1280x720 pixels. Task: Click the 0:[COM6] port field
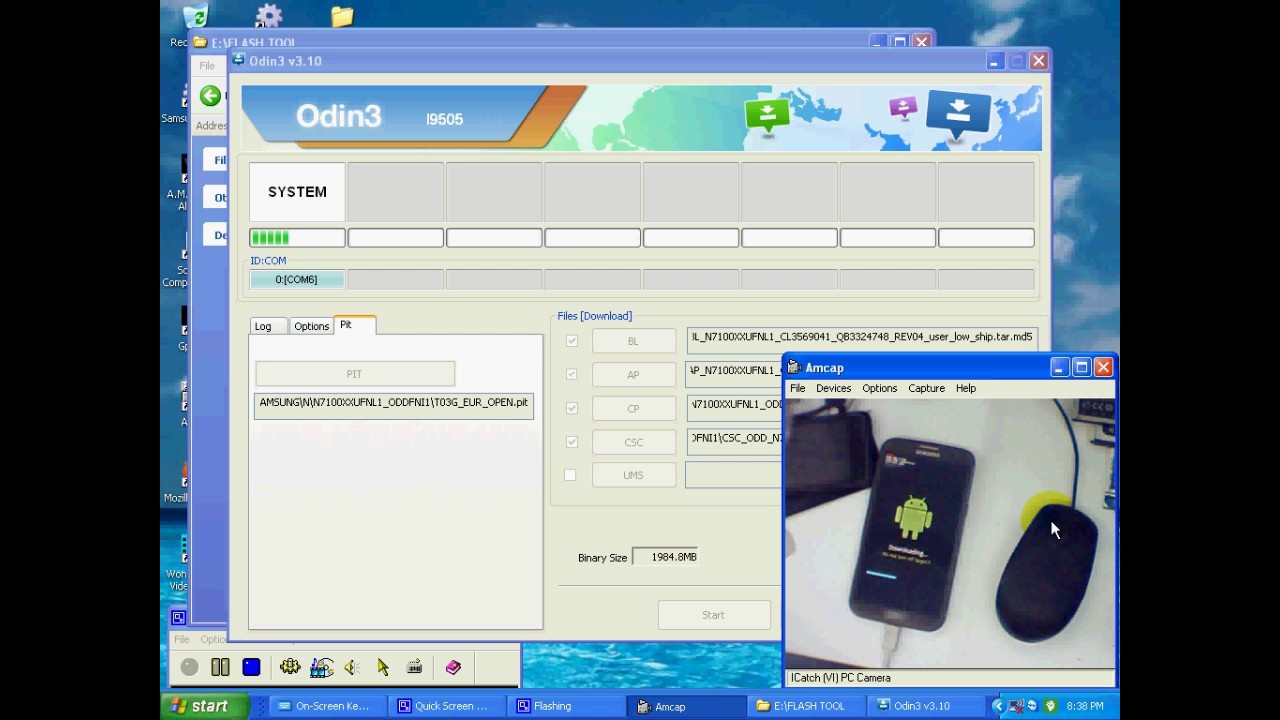(296, 280)
